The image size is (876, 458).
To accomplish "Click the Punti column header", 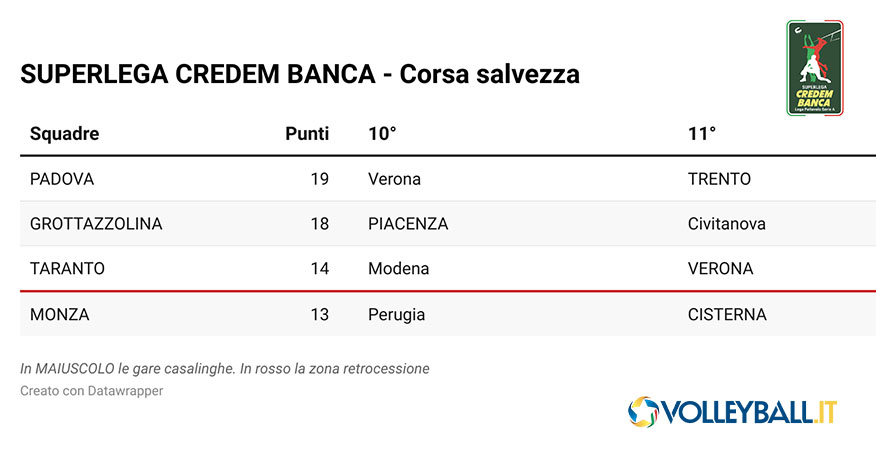I will point(307,134).
